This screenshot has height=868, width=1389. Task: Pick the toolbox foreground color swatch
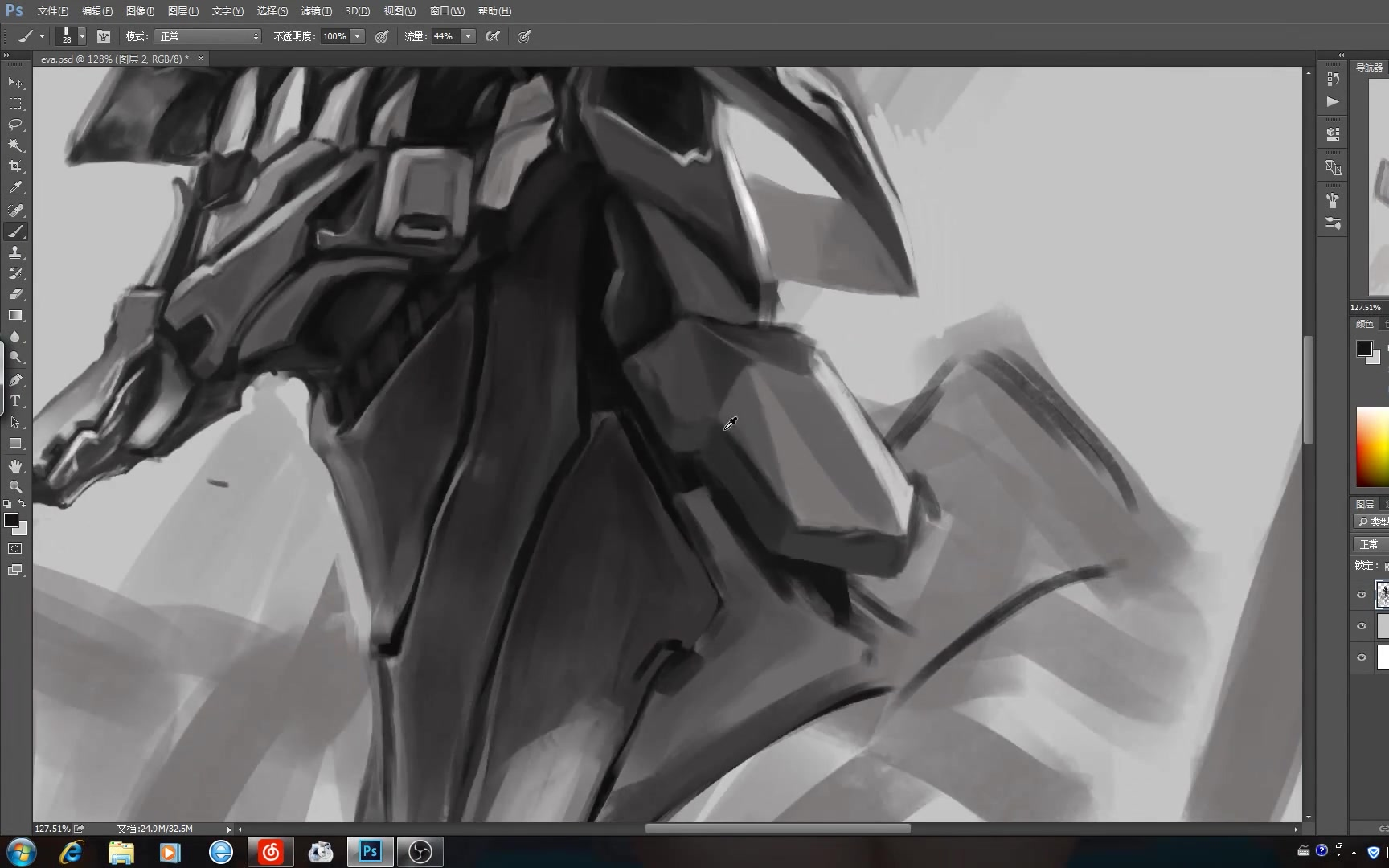point(10,519)
